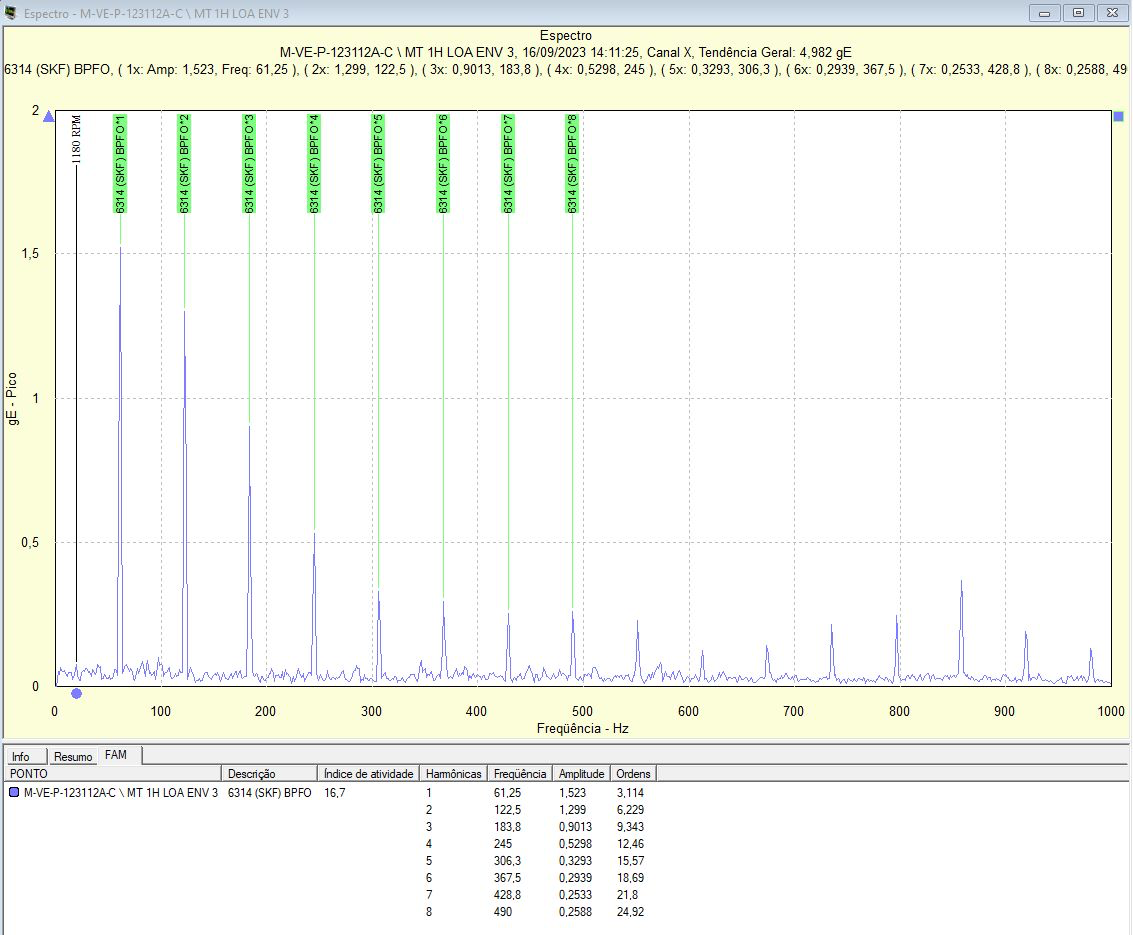Image resolution: width=1133 pixels, height=935 pixels.
Task: Select the BPFO*5 green marker label
Action: (378, 164)
